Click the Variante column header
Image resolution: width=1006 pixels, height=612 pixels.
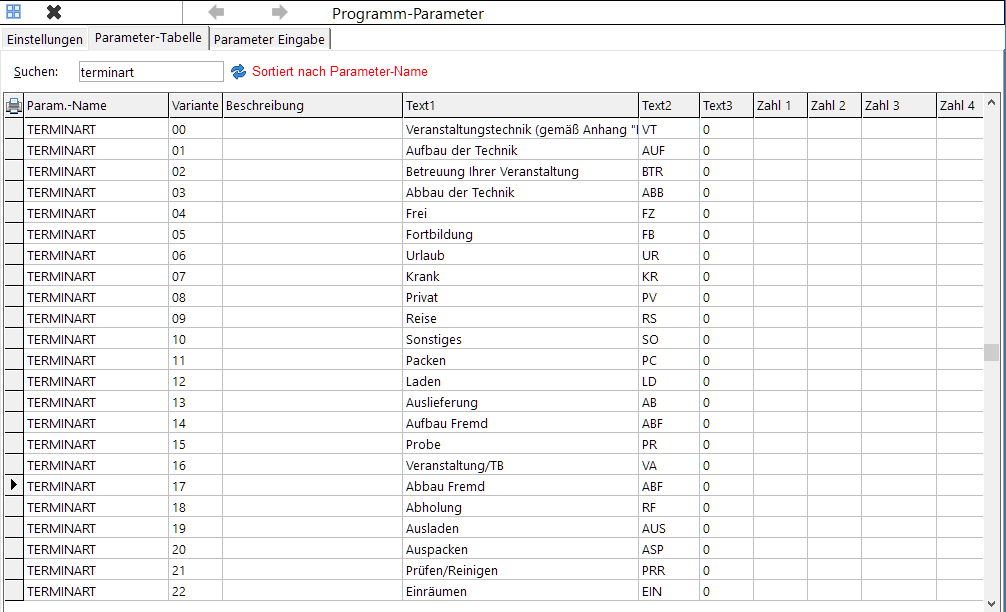coord(195,105)
